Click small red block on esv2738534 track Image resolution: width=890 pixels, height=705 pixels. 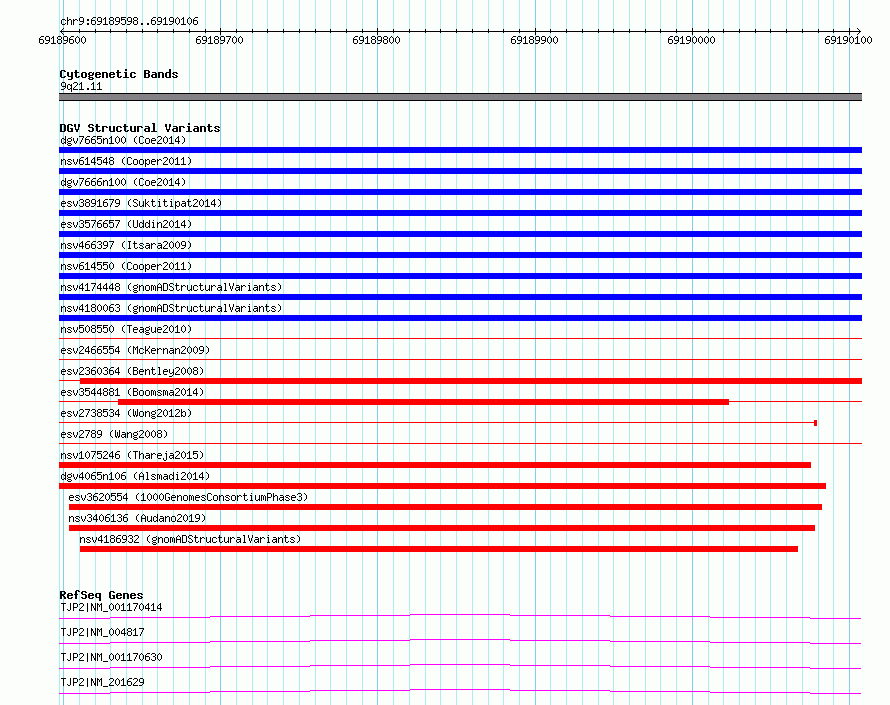tap(816, 423)
